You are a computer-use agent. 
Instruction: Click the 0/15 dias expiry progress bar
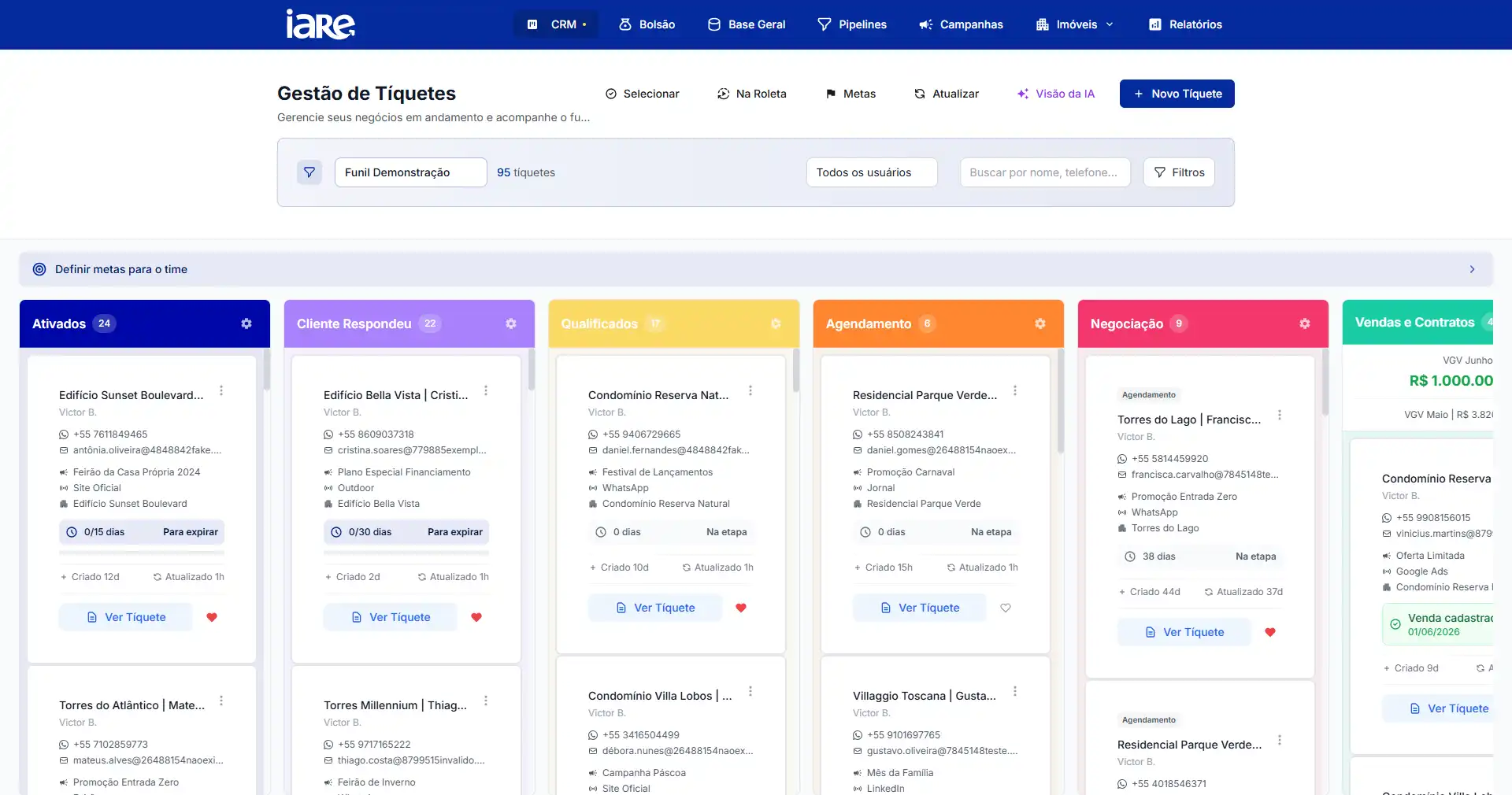coord(142,553)
